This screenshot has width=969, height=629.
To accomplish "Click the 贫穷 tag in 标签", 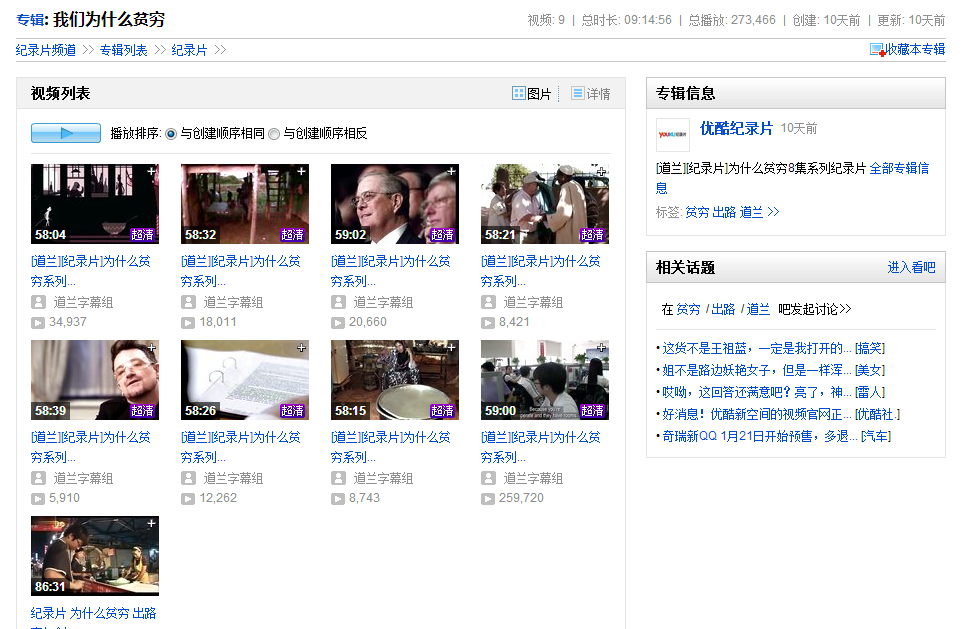I will click(697, 213).
